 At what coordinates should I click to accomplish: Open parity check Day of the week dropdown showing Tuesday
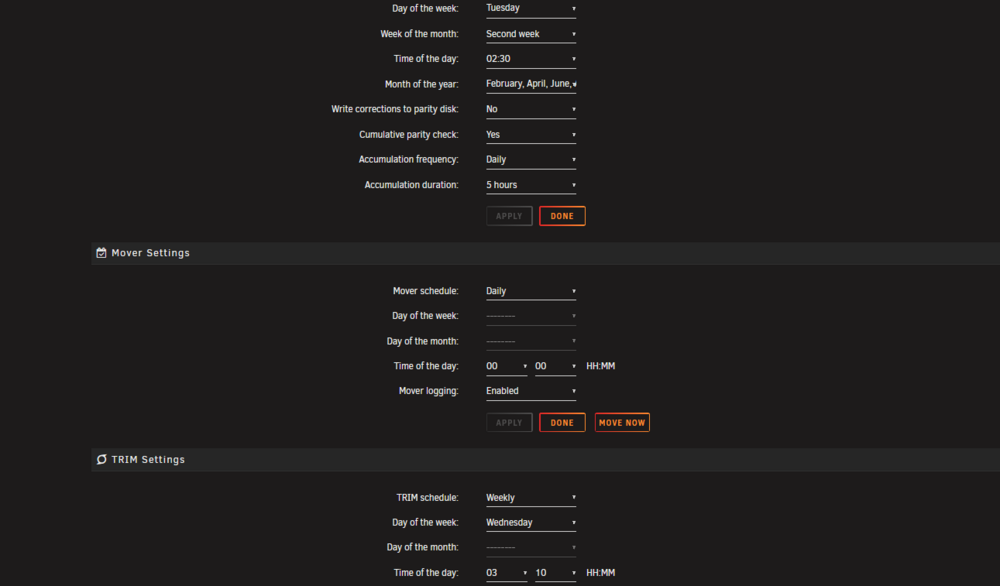coord(531,8)
